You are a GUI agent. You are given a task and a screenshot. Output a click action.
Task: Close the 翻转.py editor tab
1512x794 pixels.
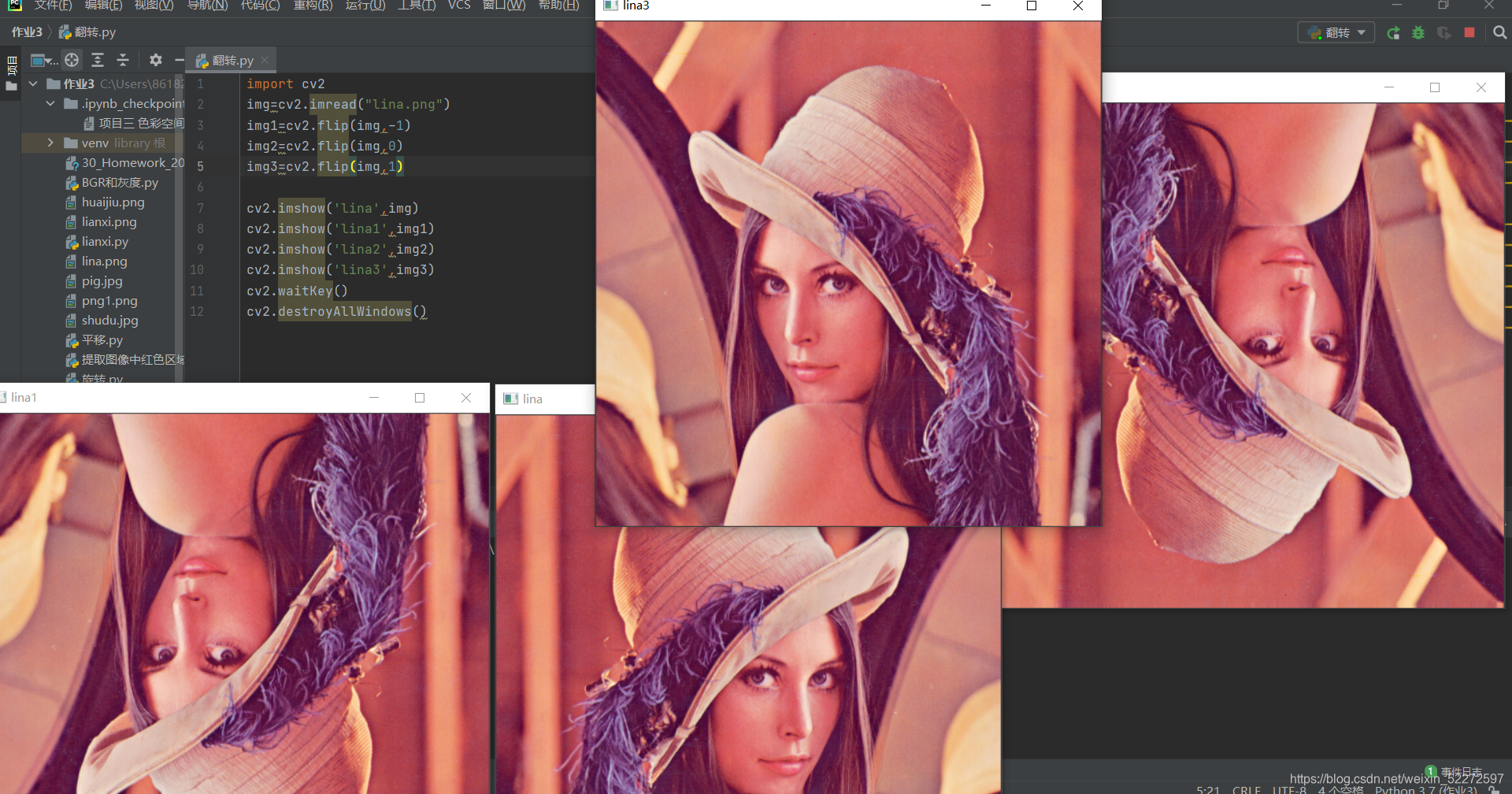pos(265,60)
